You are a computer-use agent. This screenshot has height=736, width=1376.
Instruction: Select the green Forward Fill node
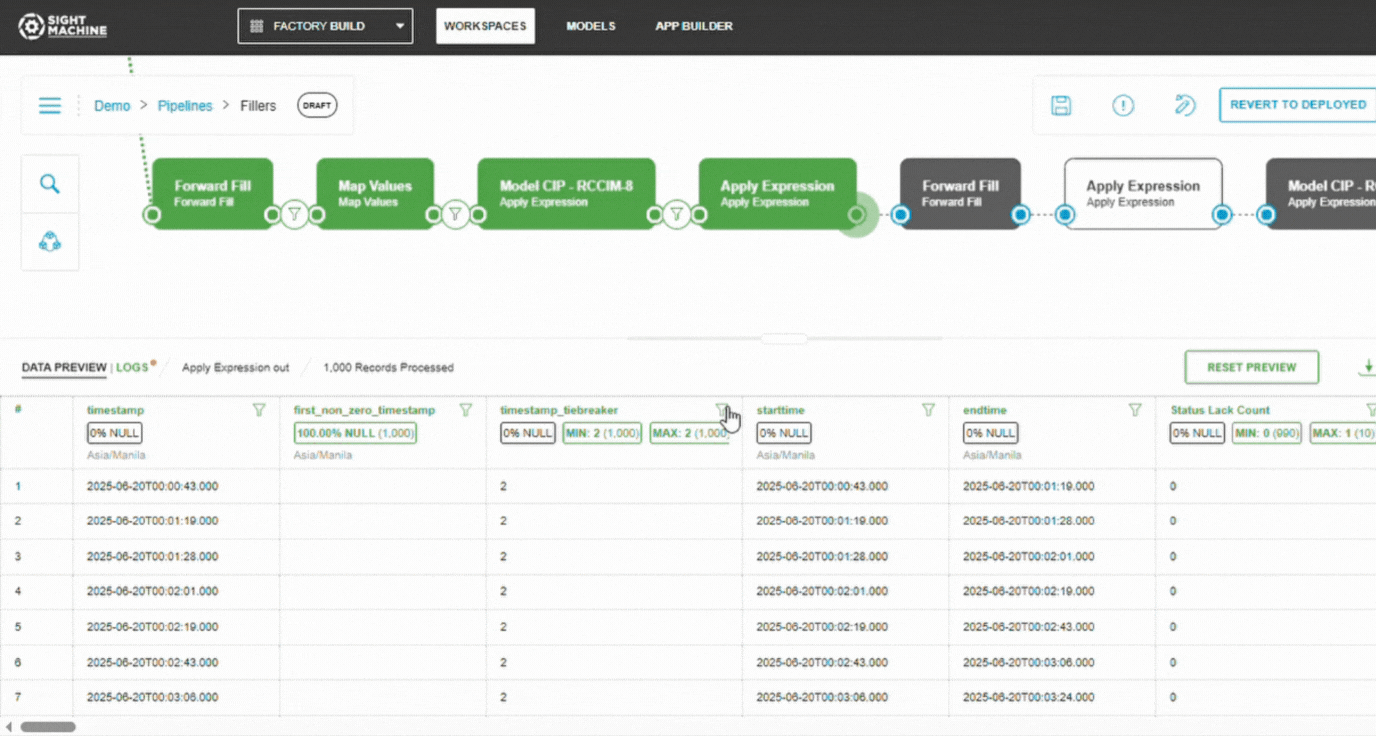click(x=212, y=193)
